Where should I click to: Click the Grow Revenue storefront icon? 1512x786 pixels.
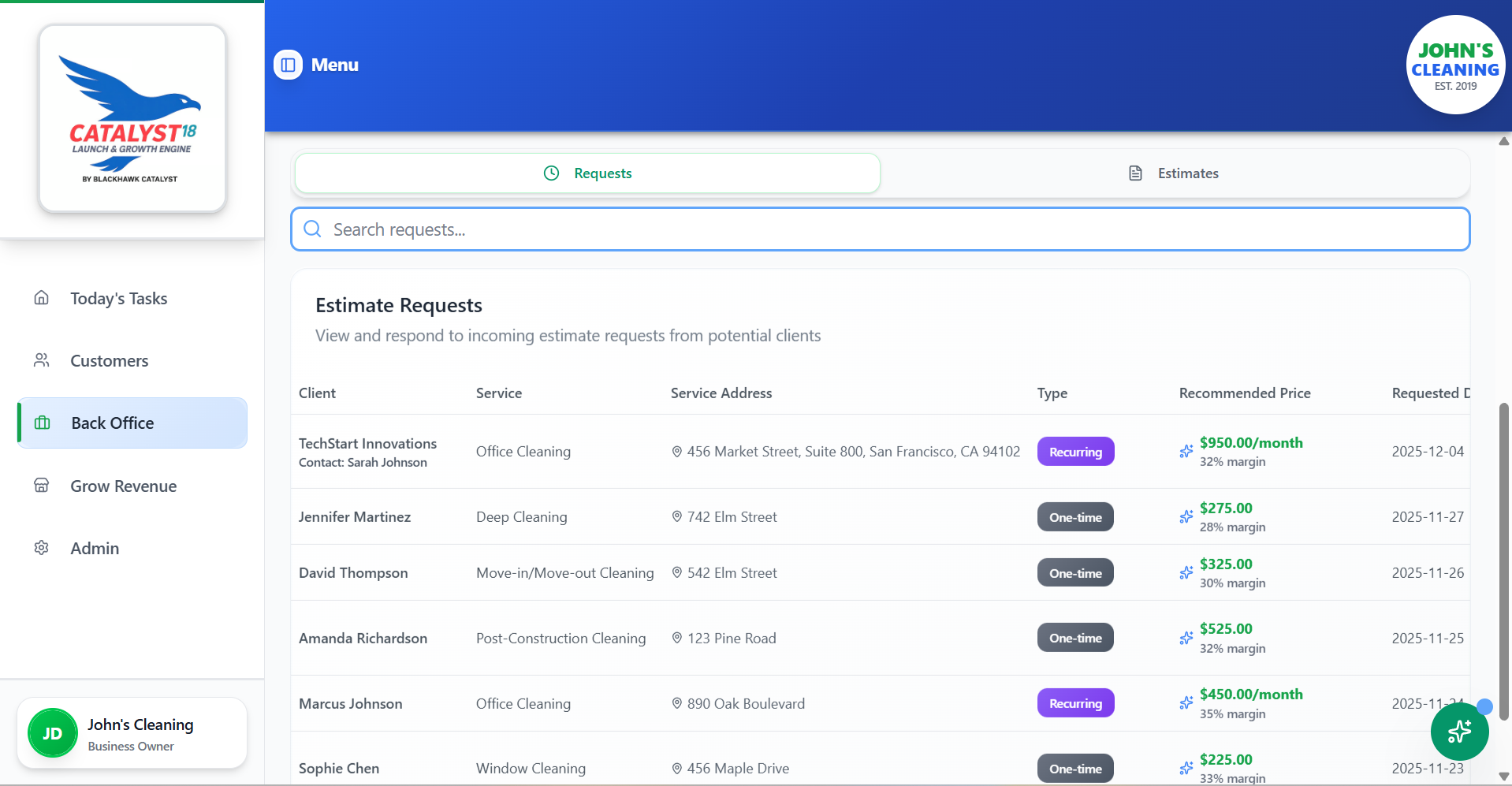(x=41, y=486)
